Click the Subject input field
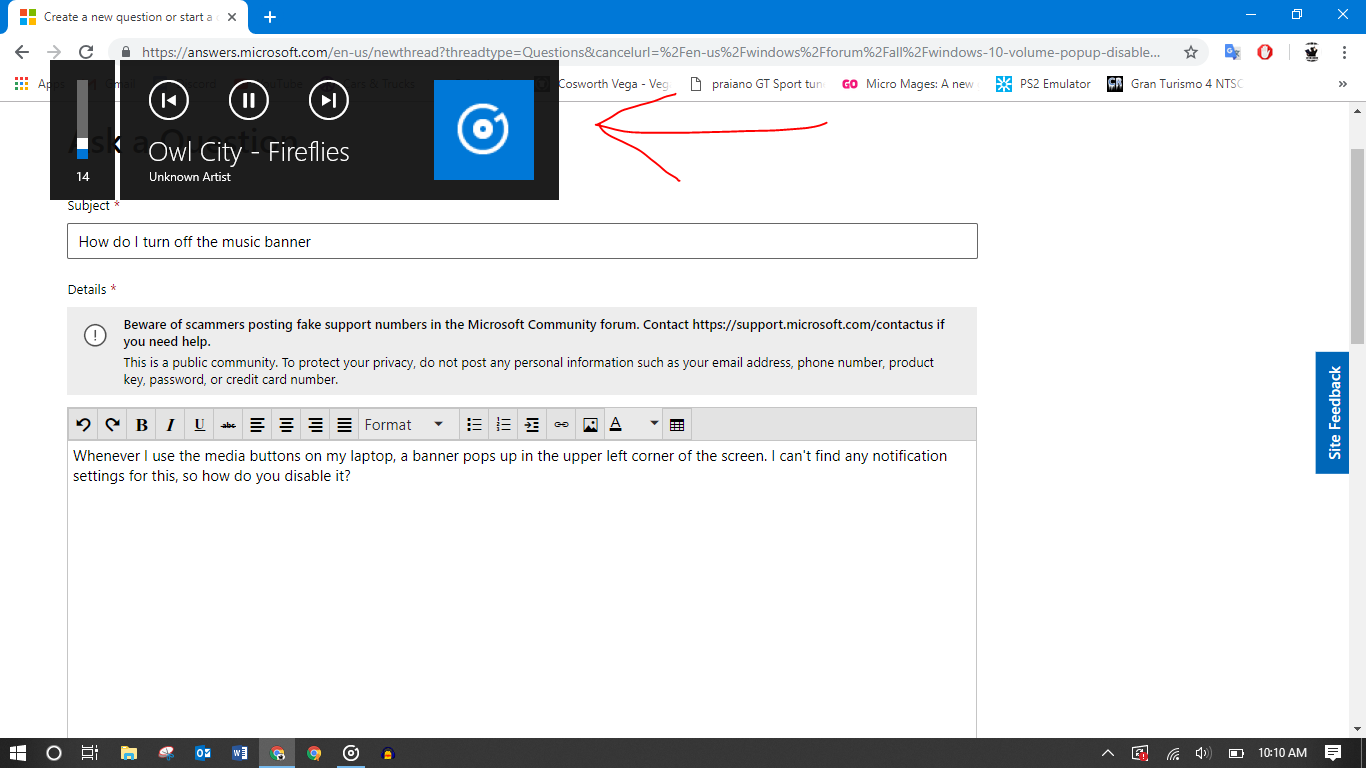Image resolution: width=1366 pixels, height=768 pixels. (522, 241)
